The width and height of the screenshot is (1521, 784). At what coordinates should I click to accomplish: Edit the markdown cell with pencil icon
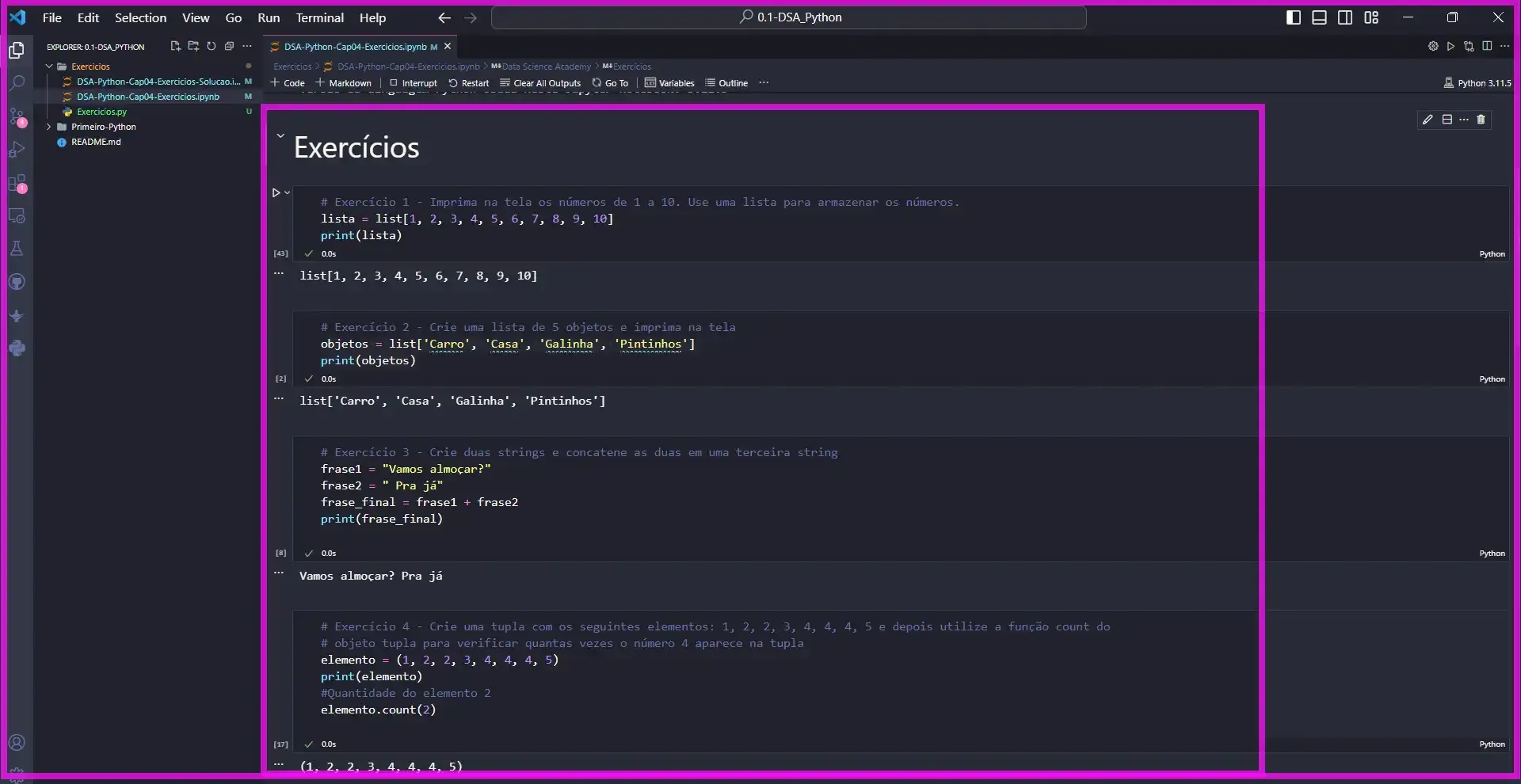[1428, 120]
